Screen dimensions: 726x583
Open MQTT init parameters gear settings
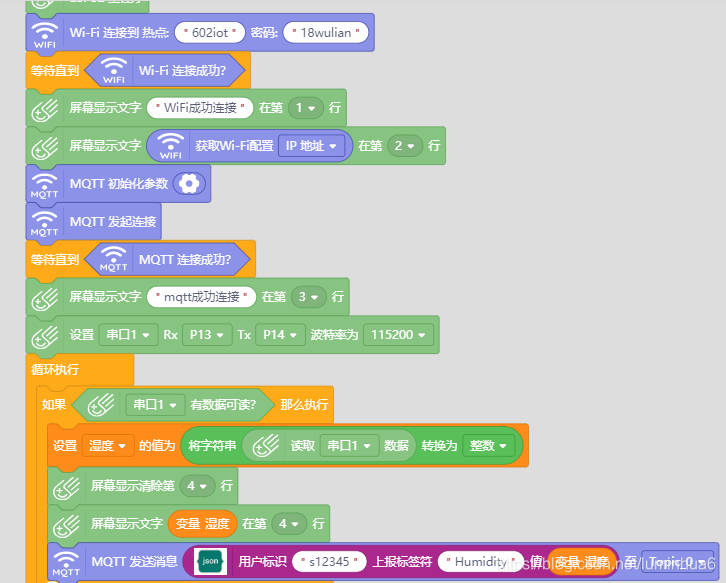189,184
